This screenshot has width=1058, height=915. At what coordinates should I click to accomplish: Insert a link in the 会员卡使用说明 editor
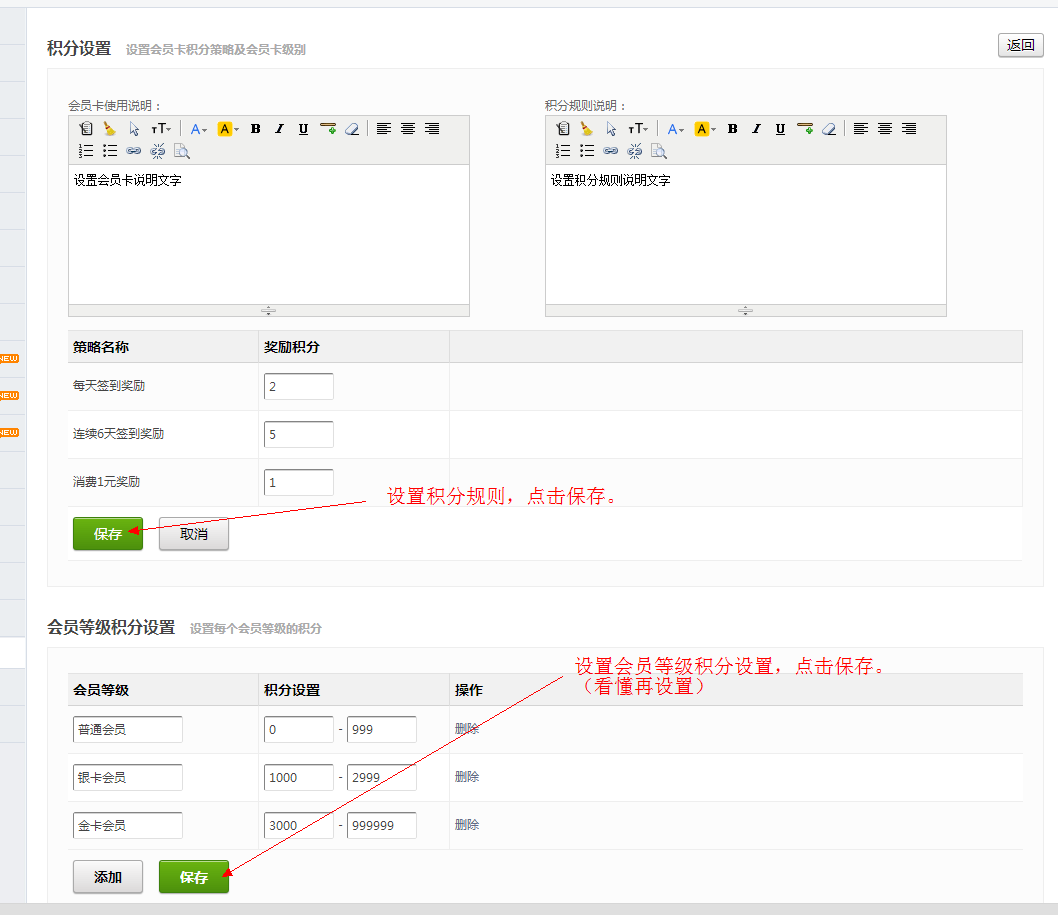coord(134,151)
